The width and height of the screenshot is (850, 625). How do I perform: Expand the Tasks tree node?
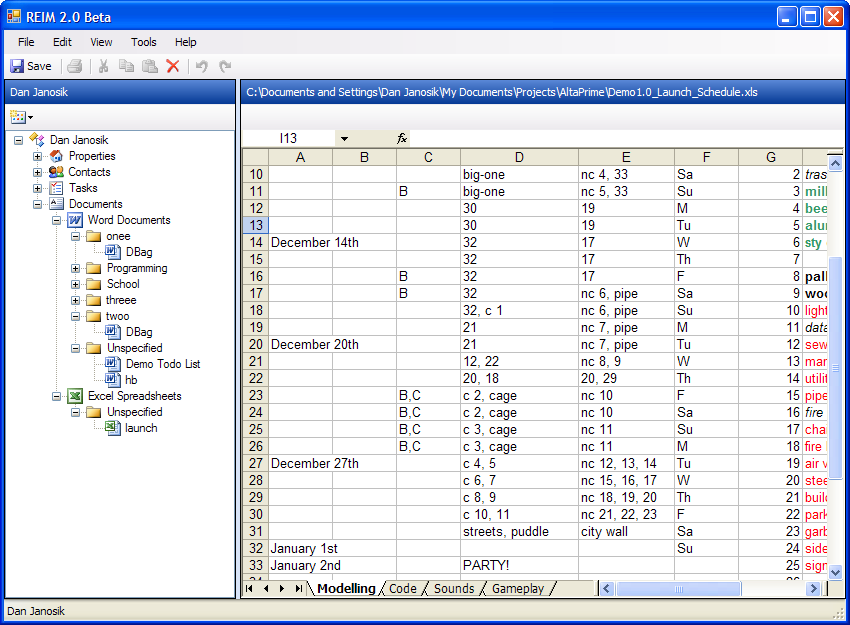pos(37,189)
